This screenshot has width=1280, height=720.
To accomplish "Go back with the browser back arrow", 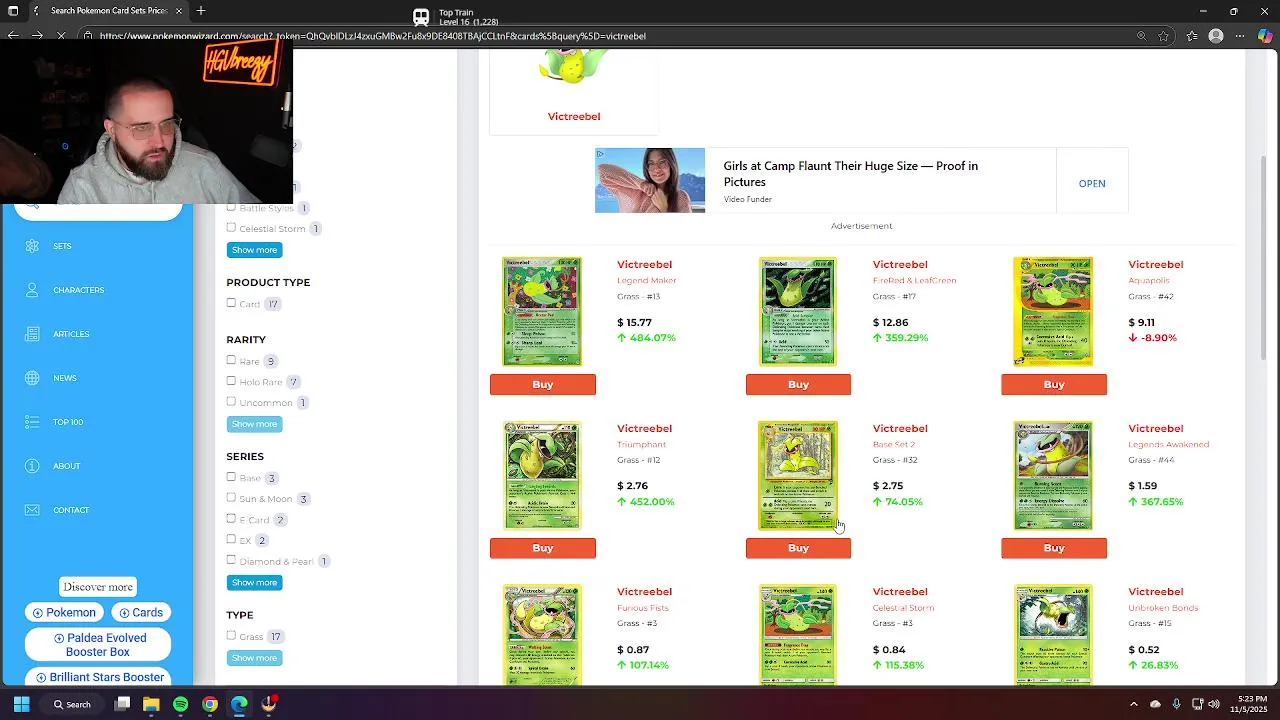I will point(13,36).
